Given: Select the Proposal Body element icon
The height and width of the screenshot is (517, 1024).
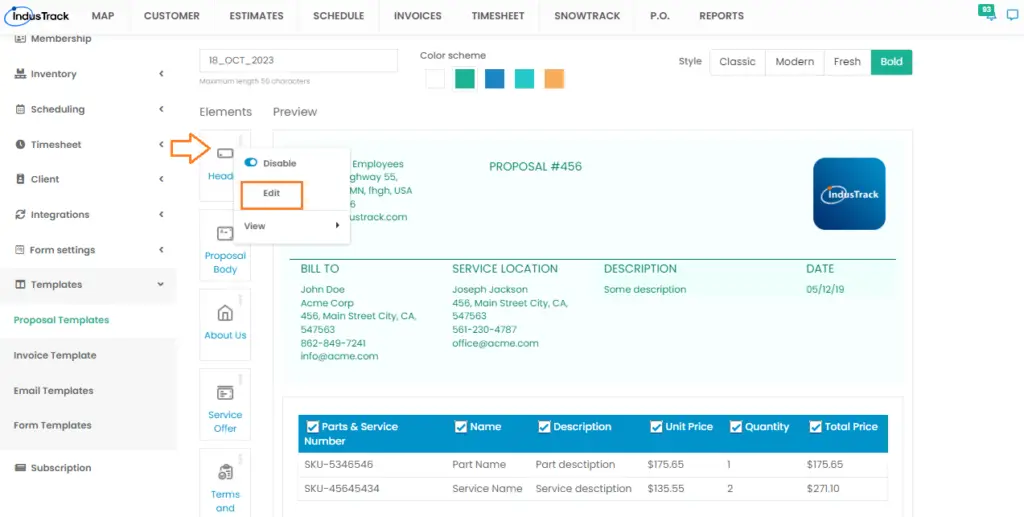Looking at the screenshot, I should click(x=225, y=233).
